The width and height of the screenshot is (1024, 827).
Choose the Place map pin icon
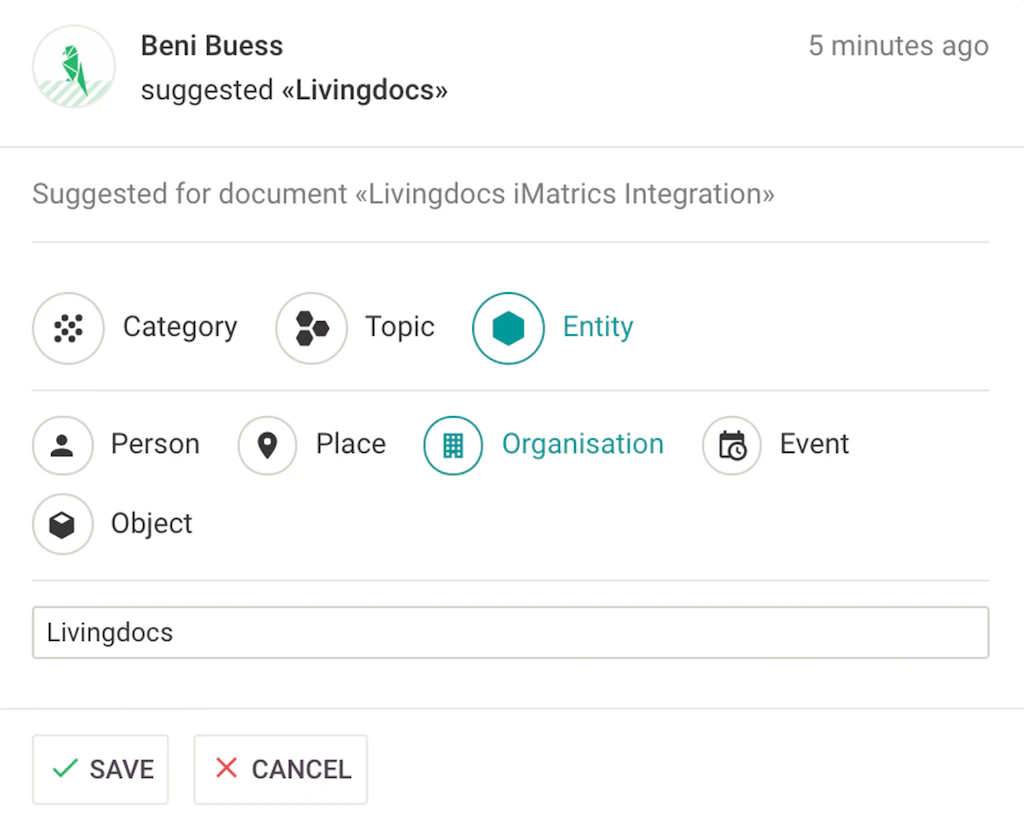[x=268, y=446]
